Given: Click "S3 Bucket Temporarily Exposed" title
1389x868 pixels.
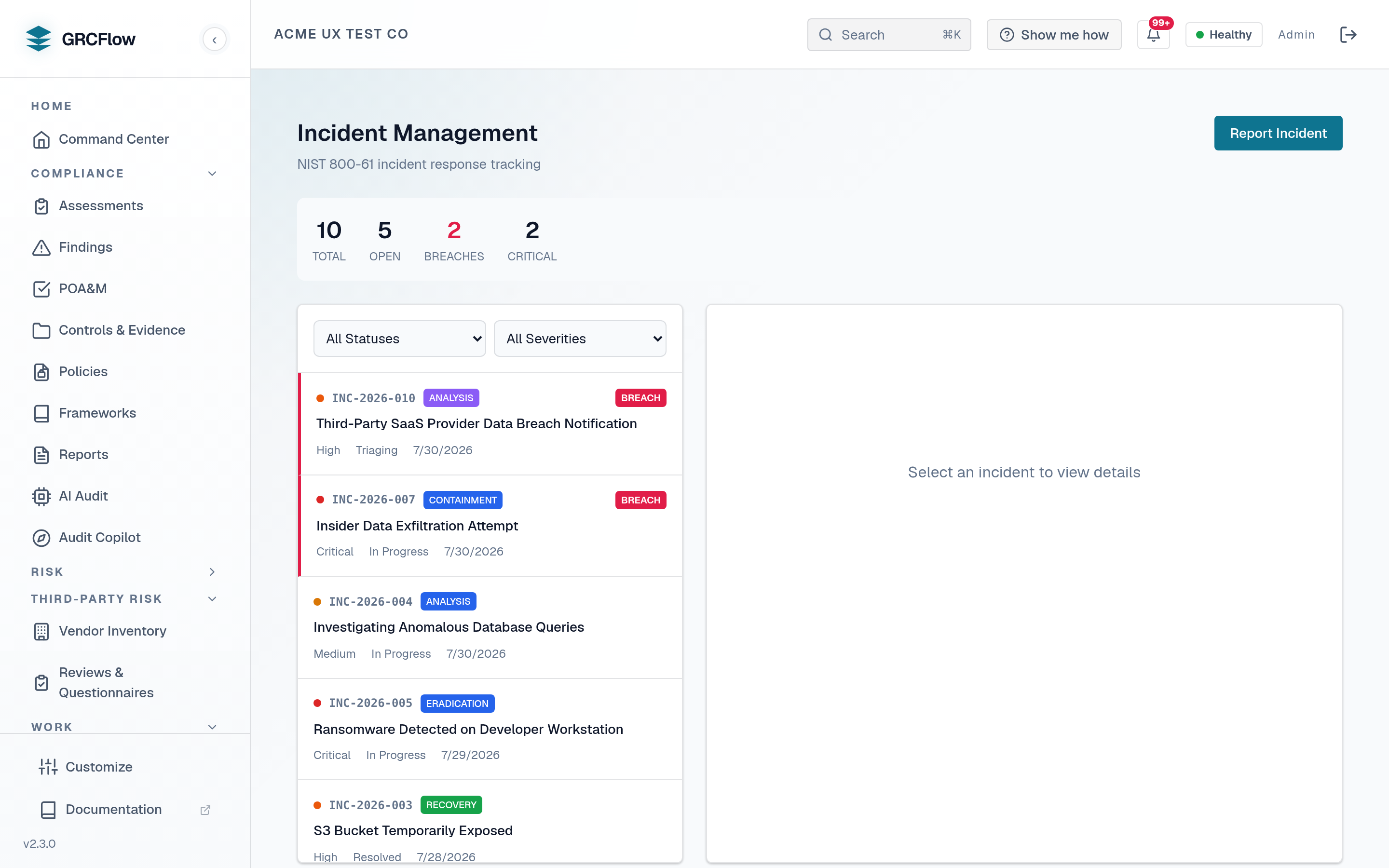Looking at the screenshot, I should pos(413,831).
